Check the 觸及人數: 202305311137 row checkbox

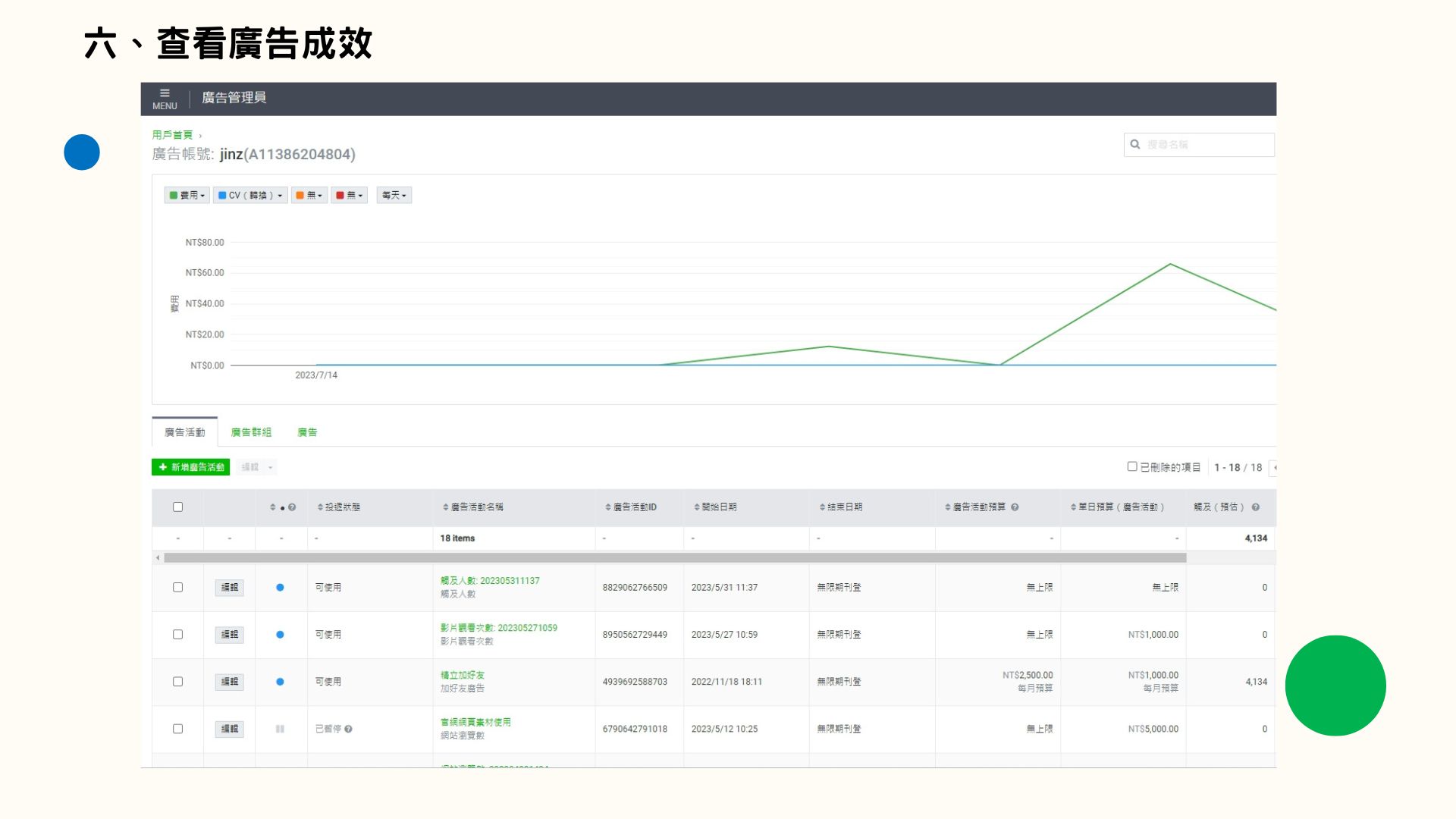coord(177,588)
